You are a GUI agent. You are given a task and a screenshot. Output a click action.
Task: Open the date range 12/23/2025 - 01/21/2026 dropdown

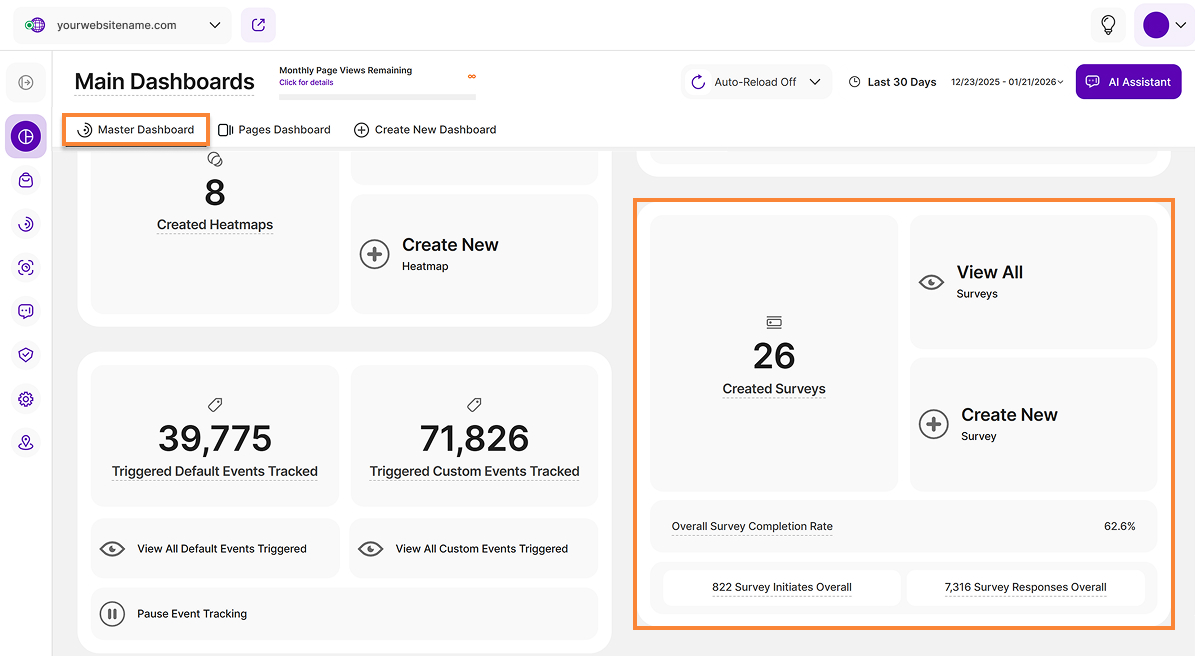(x=1007, y=82)
